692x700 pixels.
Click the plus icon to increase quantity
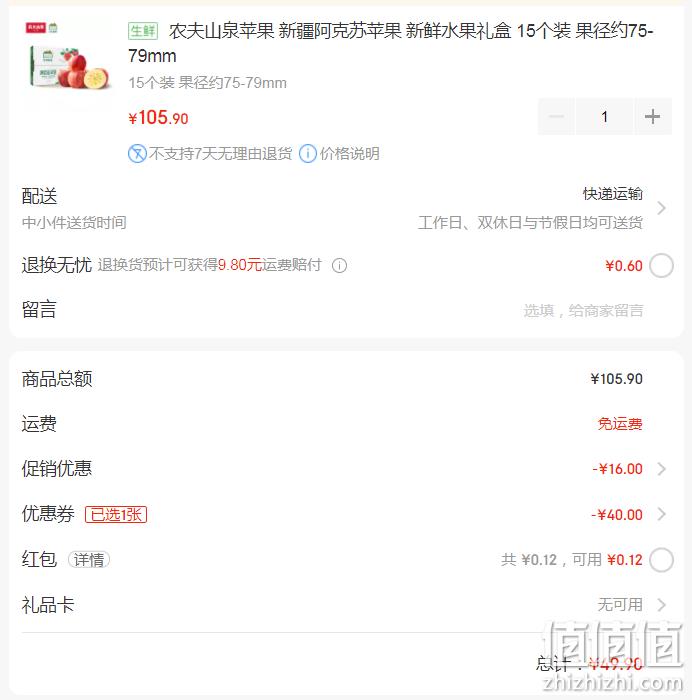(x=652, y=117)
